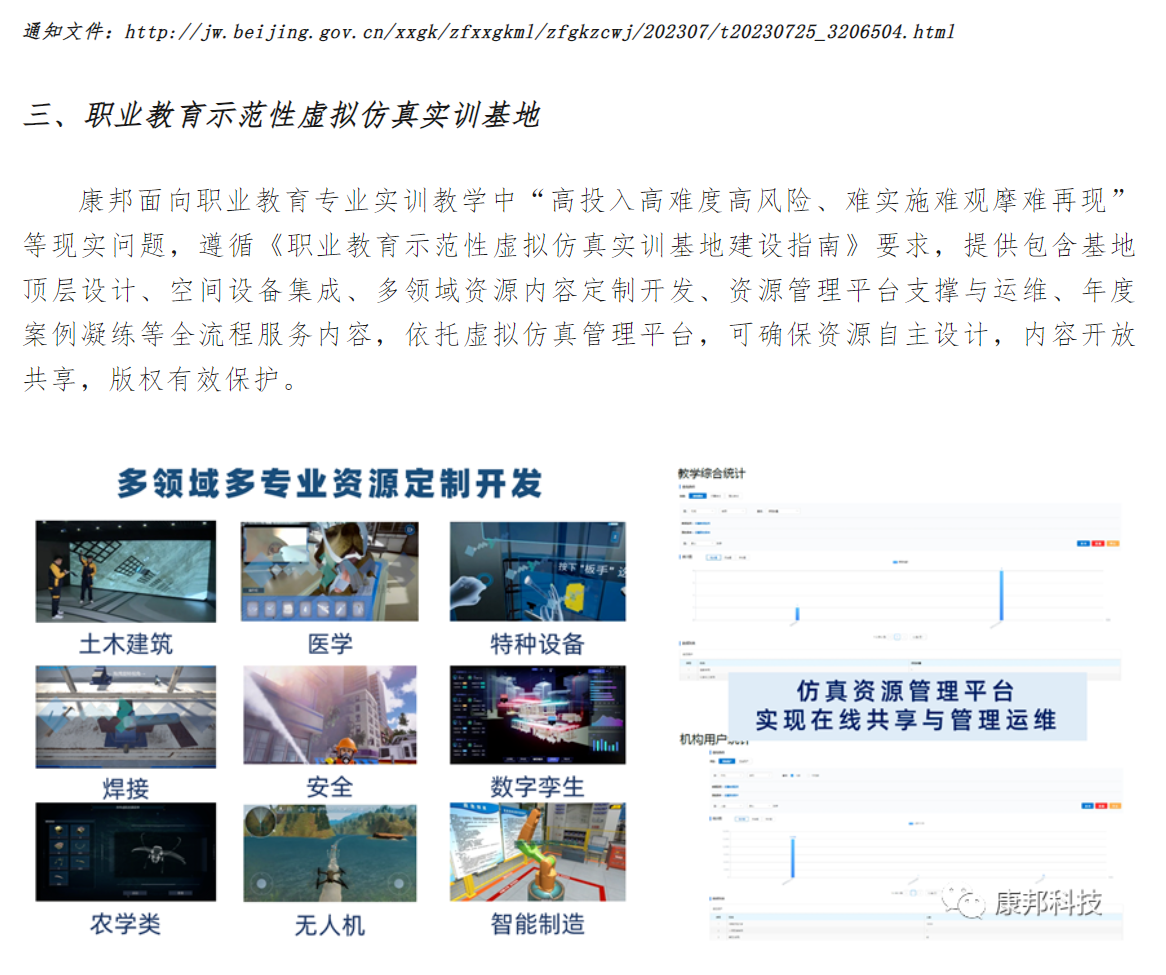Select the 安全 firefighter safety image
Screen dimensions: 1166x975
[329, 717]
